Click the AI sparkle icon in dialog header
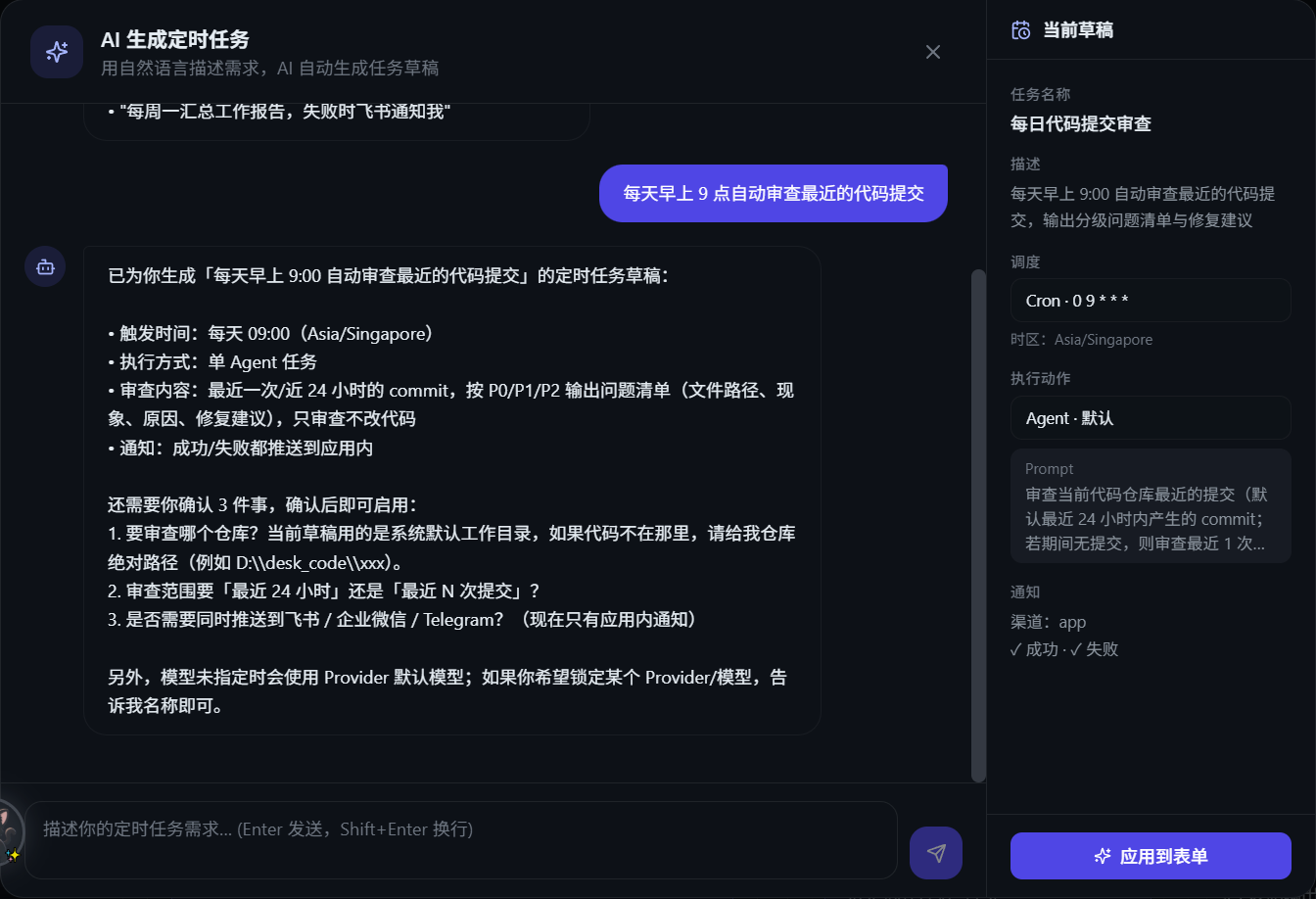Screen dimensions: 1316x899 point(57,52)
